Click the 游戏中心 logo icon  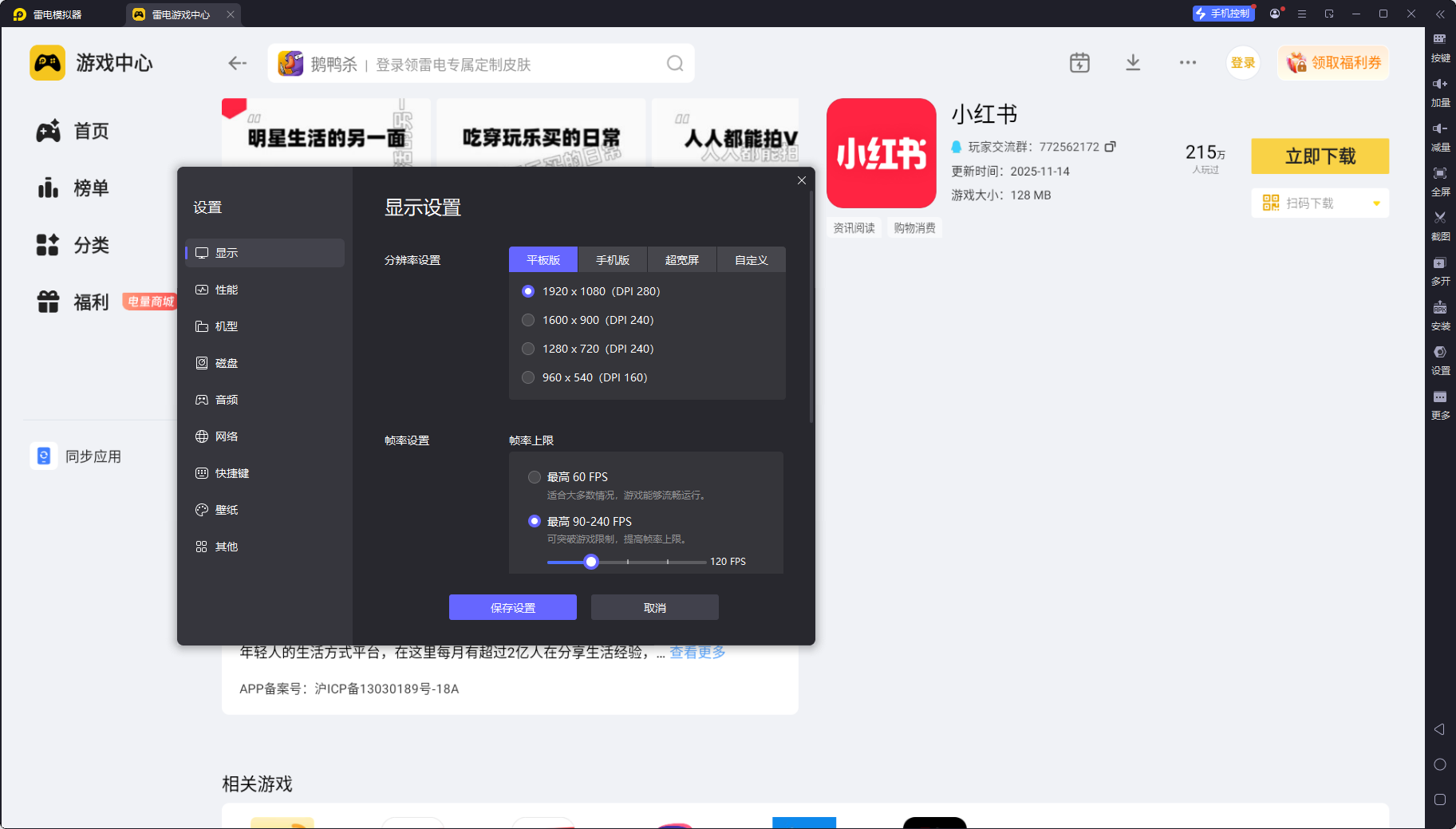click(x=47, y=63)
